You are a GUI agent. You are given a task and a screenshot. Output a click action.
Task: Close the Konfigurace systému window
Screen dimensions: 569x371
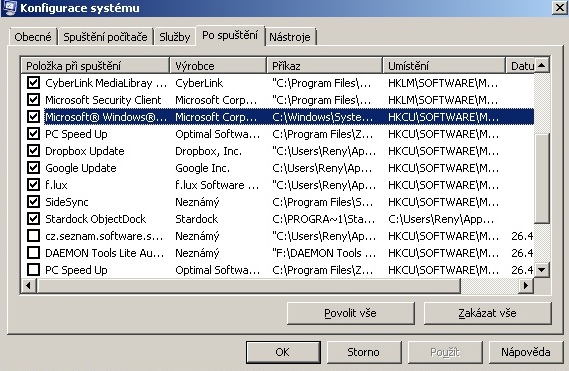pos(560,7)
